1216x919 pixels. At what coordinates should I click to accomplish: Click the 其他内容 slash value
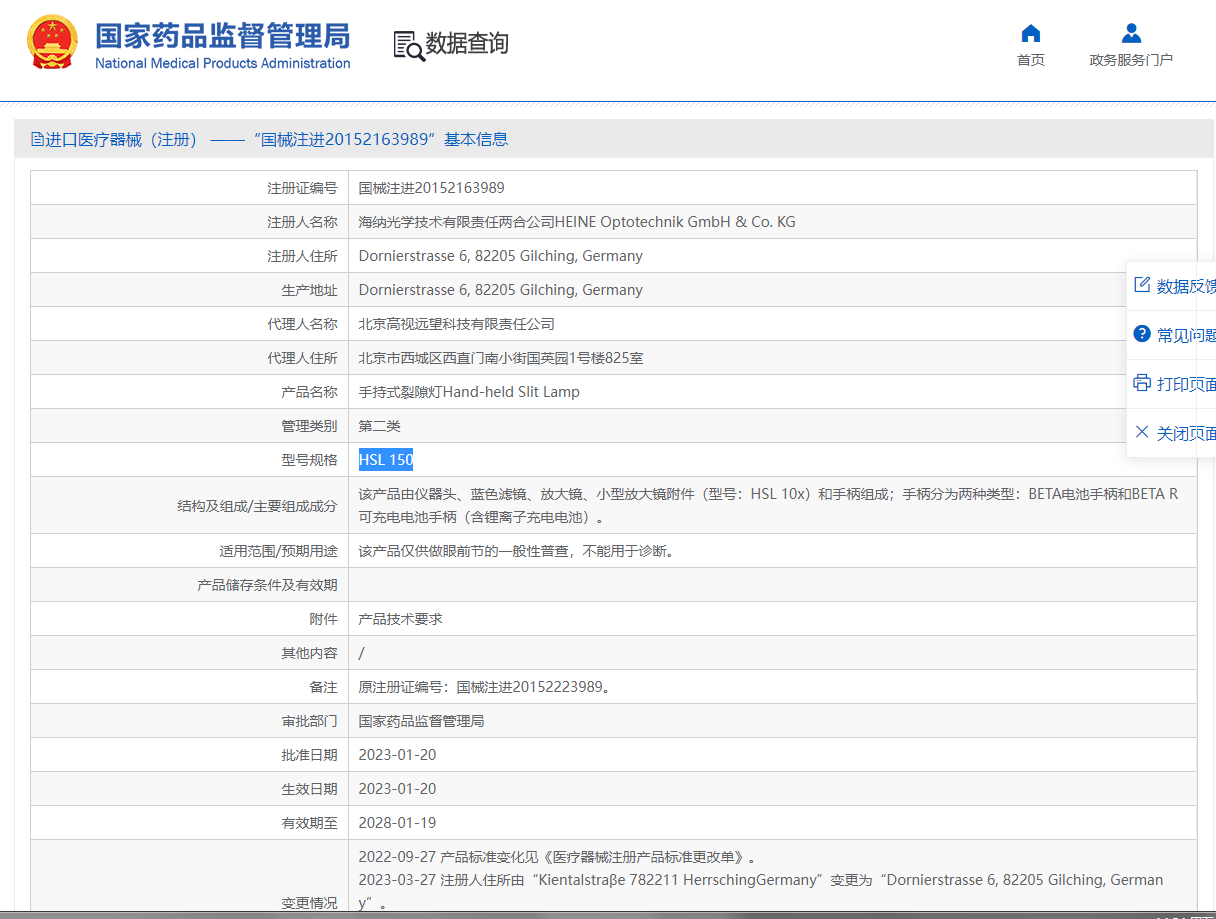tap(362, 653)
